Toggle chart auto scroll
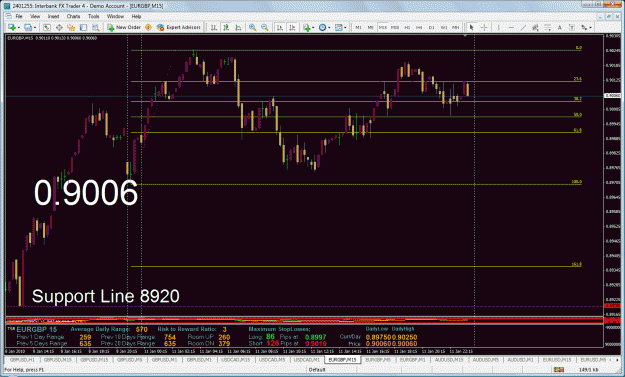This screenshot has height=377, width=625. (x=280, y=27)
